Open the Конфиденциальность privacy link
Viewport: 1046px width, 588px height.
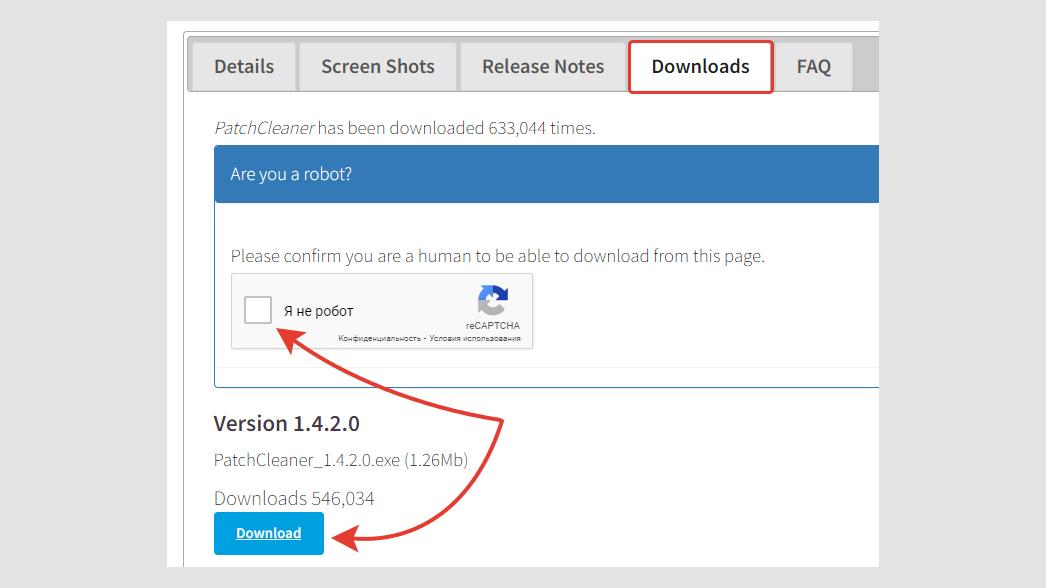pyautogui.click(x=379, y=338)
